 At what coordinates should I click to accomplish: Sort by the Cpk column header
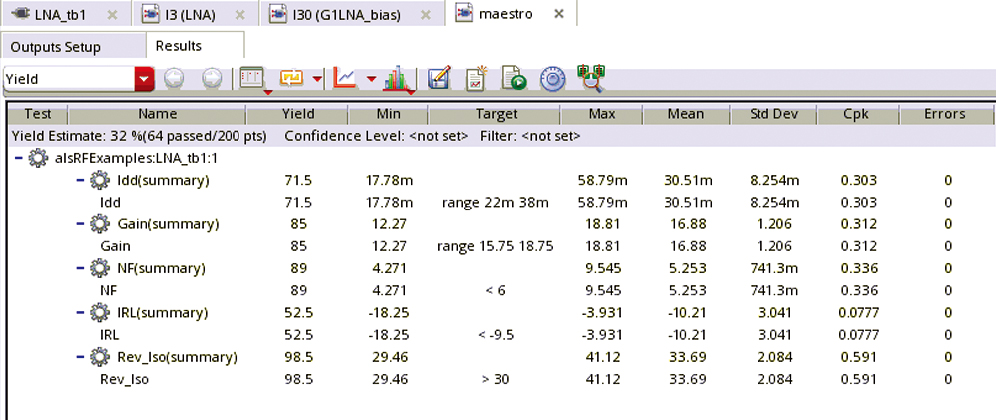856,114
